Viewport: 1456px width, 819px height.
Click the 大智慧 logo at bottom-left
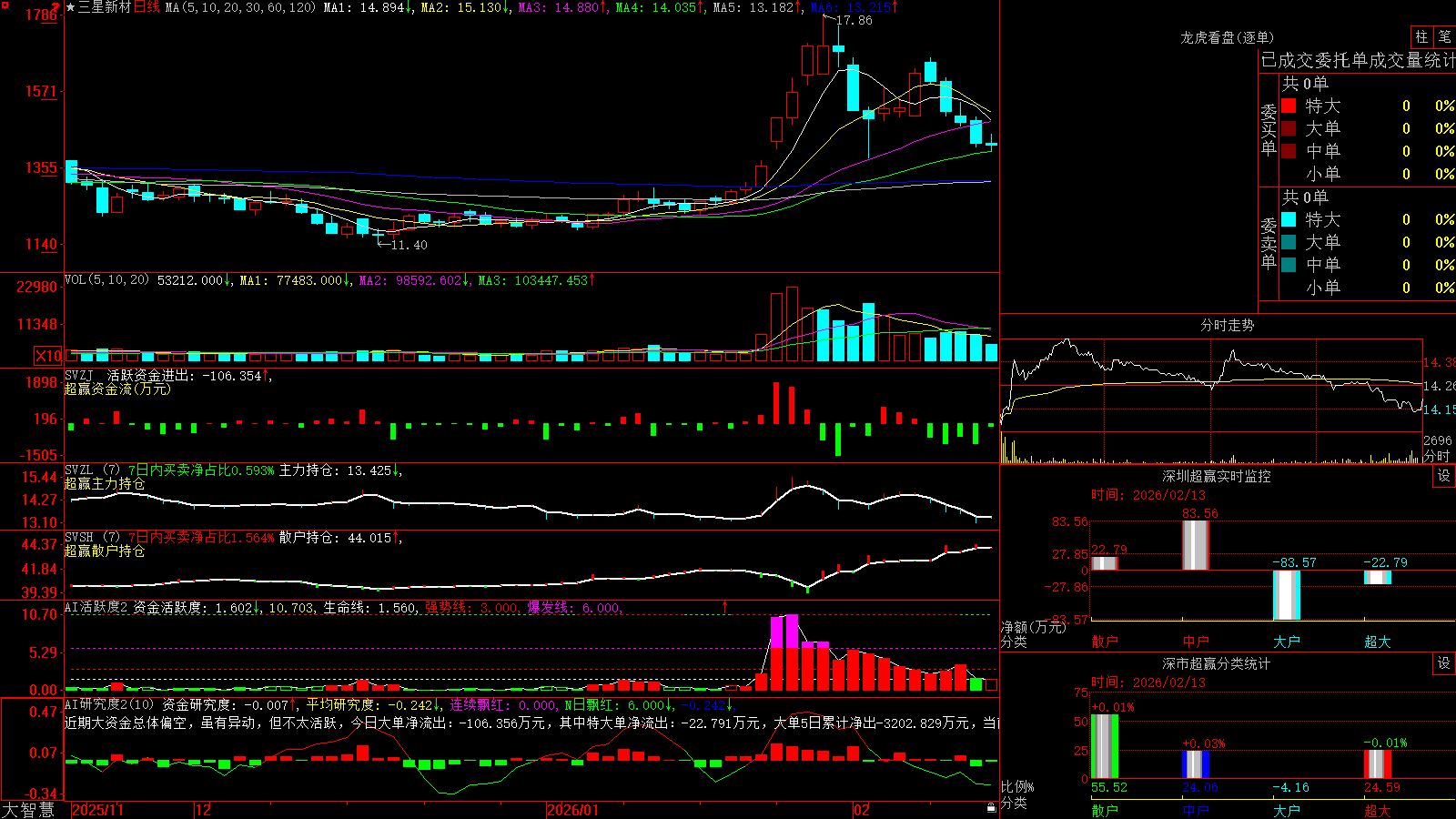(x=28, y=809)
